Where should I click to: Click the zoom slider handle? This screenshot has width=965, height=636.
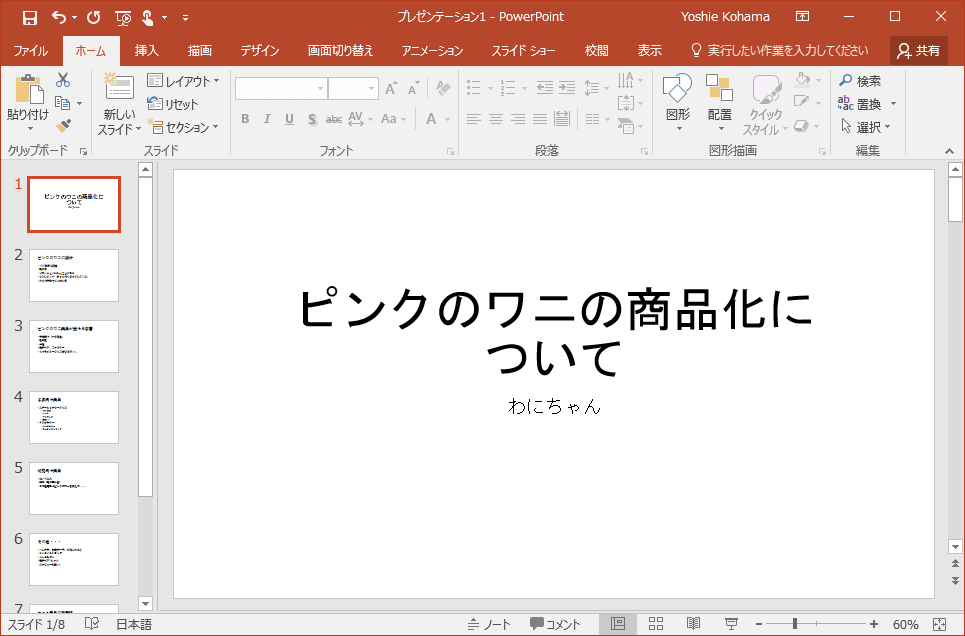[x=795, y=624]
